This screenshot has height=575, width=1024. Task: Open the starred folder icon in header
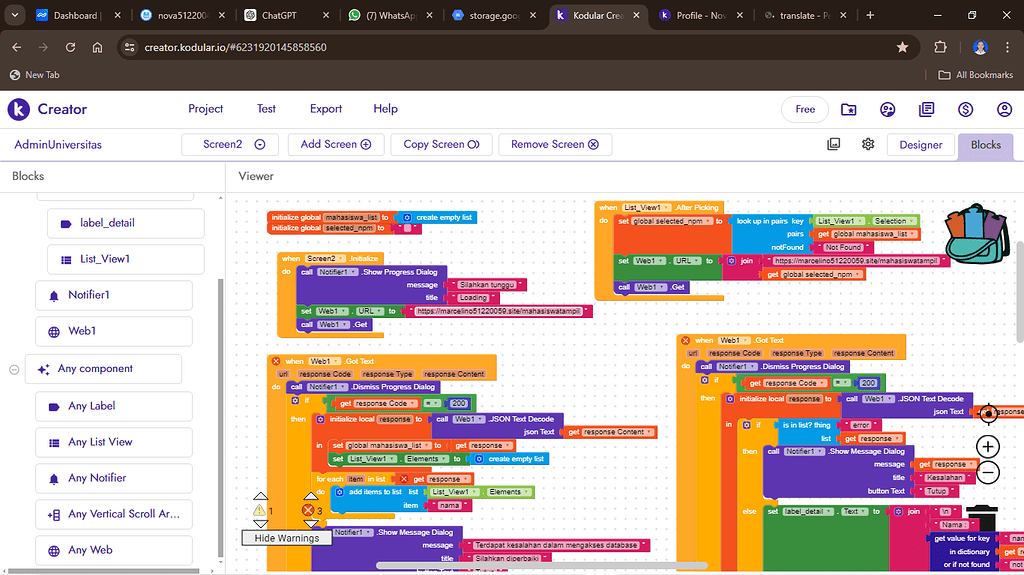848,110
